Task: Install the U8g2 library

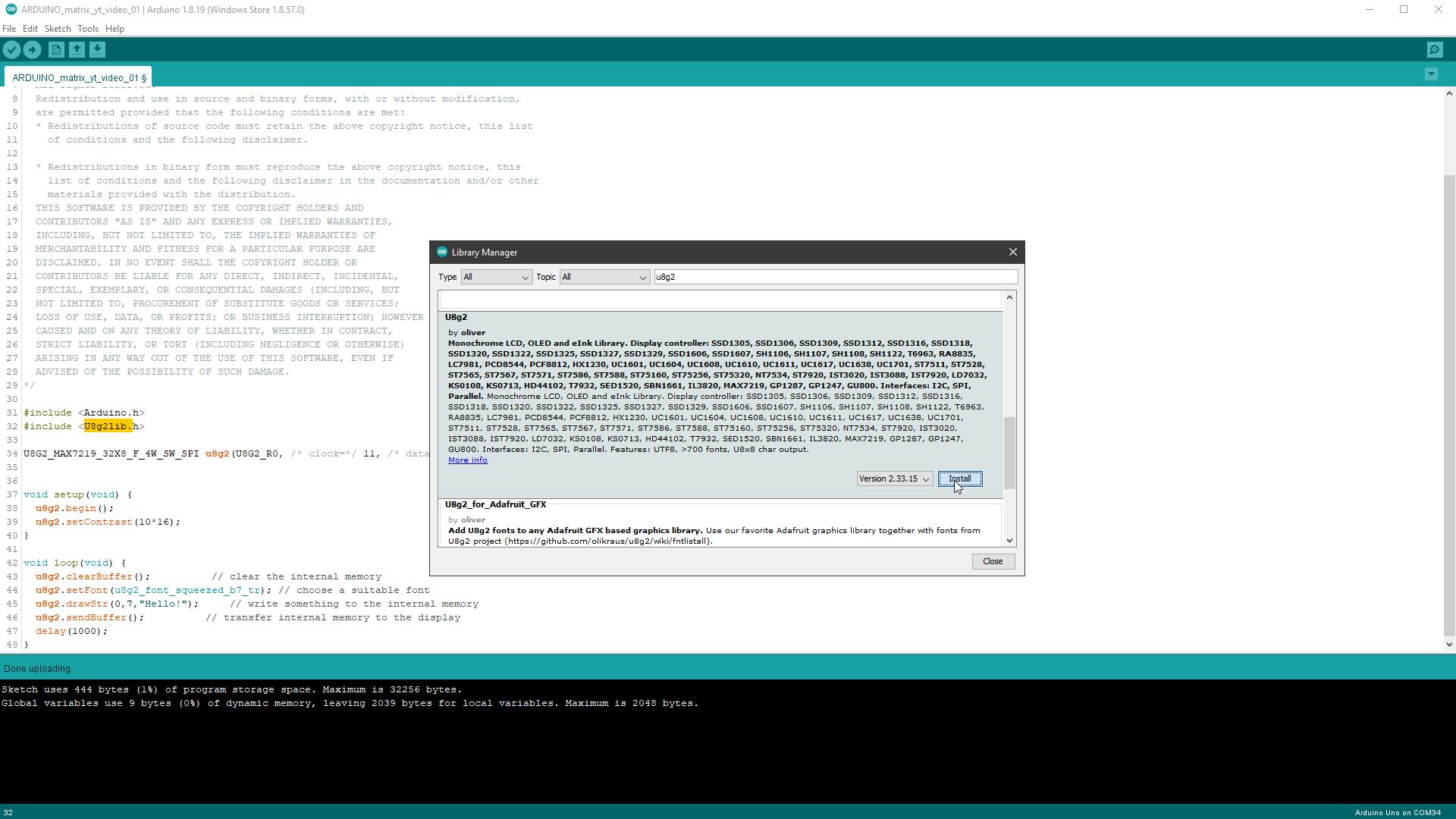Action: tap(959, 479)
